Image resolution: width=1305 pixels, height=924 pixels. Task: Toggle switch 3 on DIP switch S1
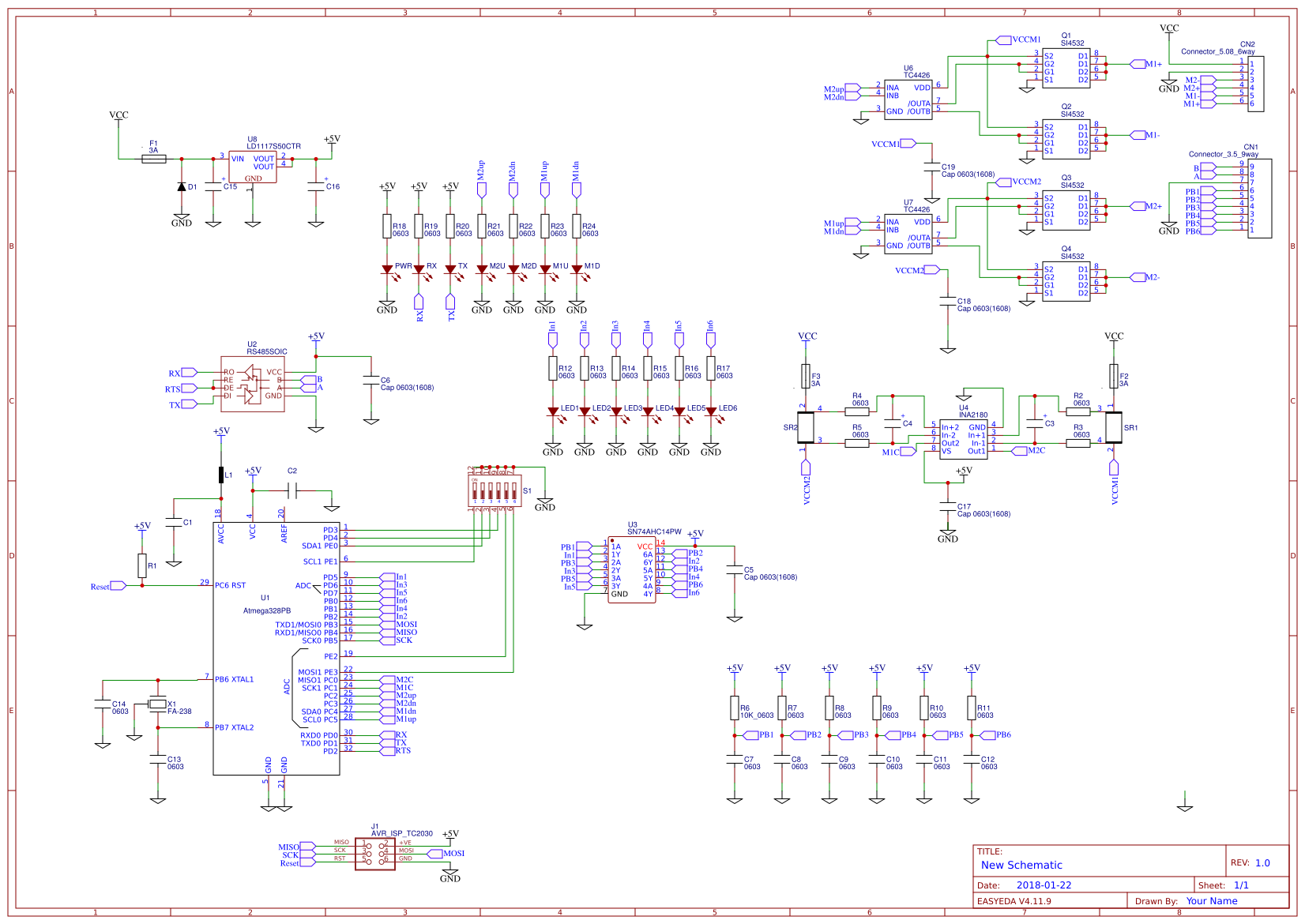point(491,492)
